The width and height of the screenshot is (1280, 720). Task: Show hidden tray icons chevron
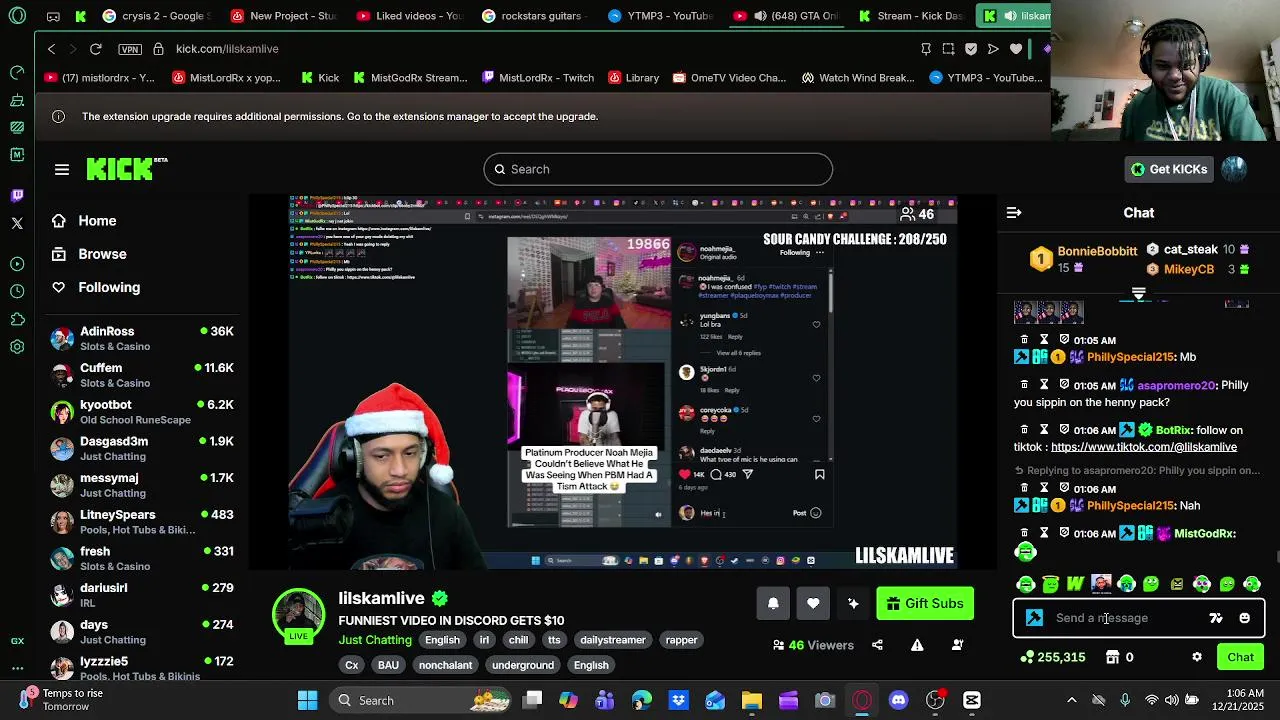pos(1071,700)
